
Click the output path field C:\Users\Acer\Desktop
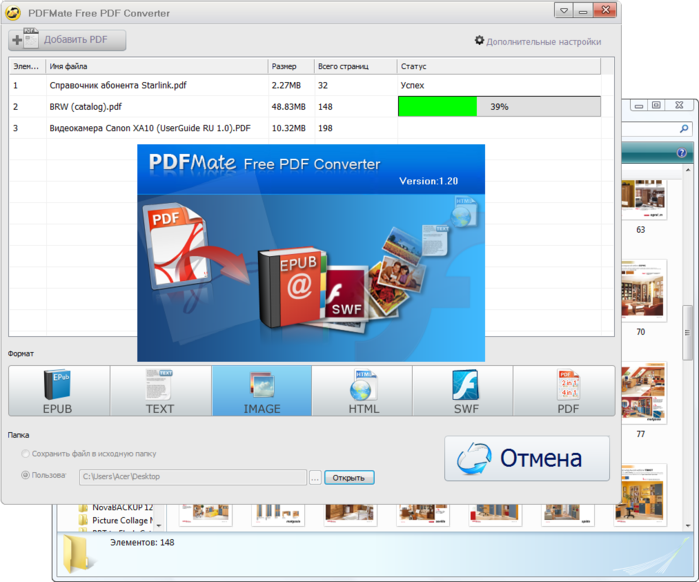click(192, 477)
